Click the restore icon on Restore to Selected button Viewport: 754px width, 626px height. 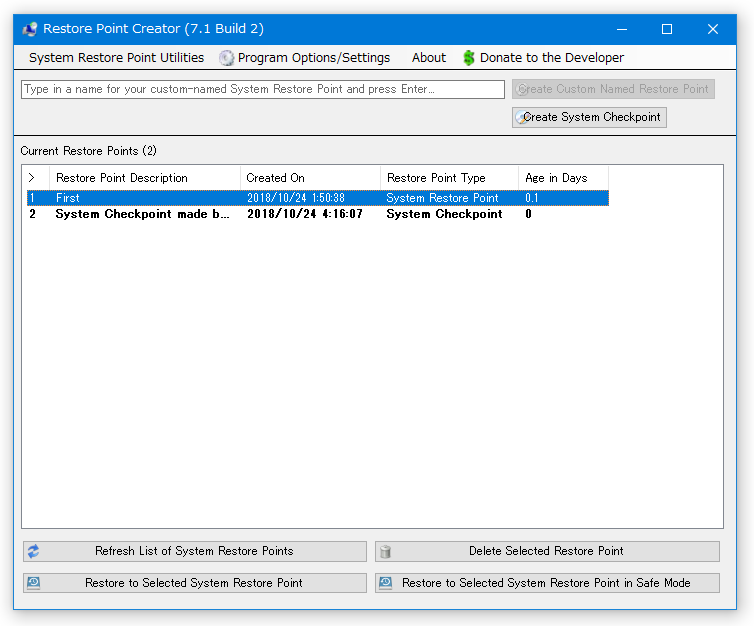point(34,583)
